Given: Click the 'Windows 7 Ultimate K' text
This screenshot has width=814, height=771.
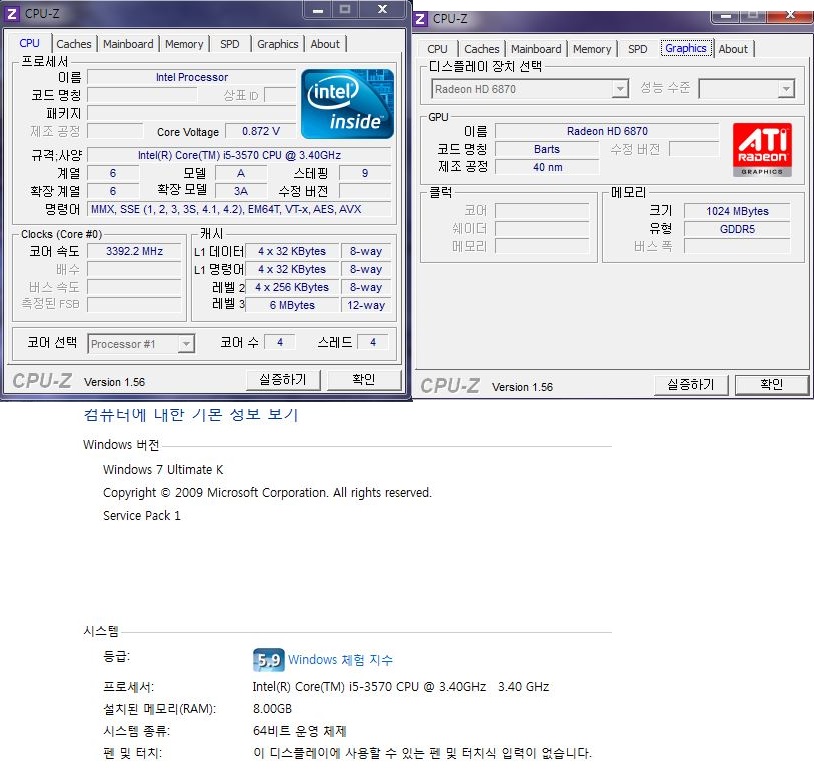Looking at the screenshot, I should pyautogui.click(x=163, y=470).
